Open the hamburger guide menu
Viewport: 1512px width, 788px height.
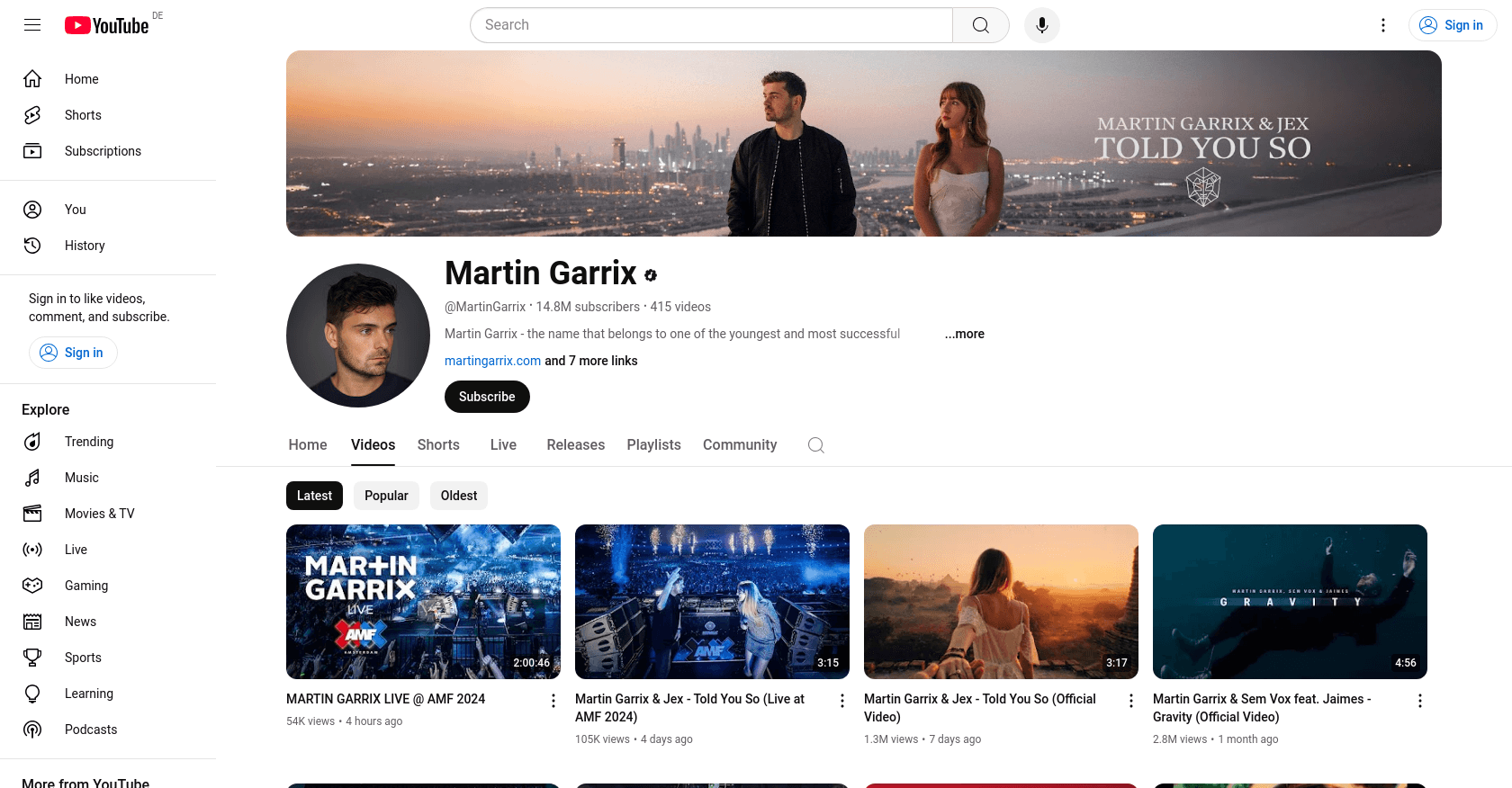32,25
